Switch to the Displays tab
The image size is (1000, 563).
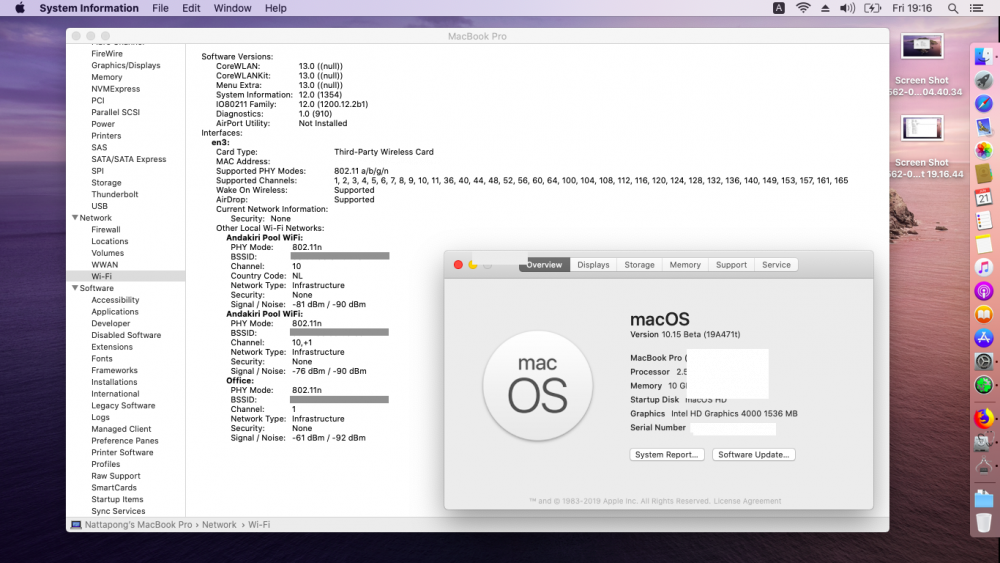593,265
